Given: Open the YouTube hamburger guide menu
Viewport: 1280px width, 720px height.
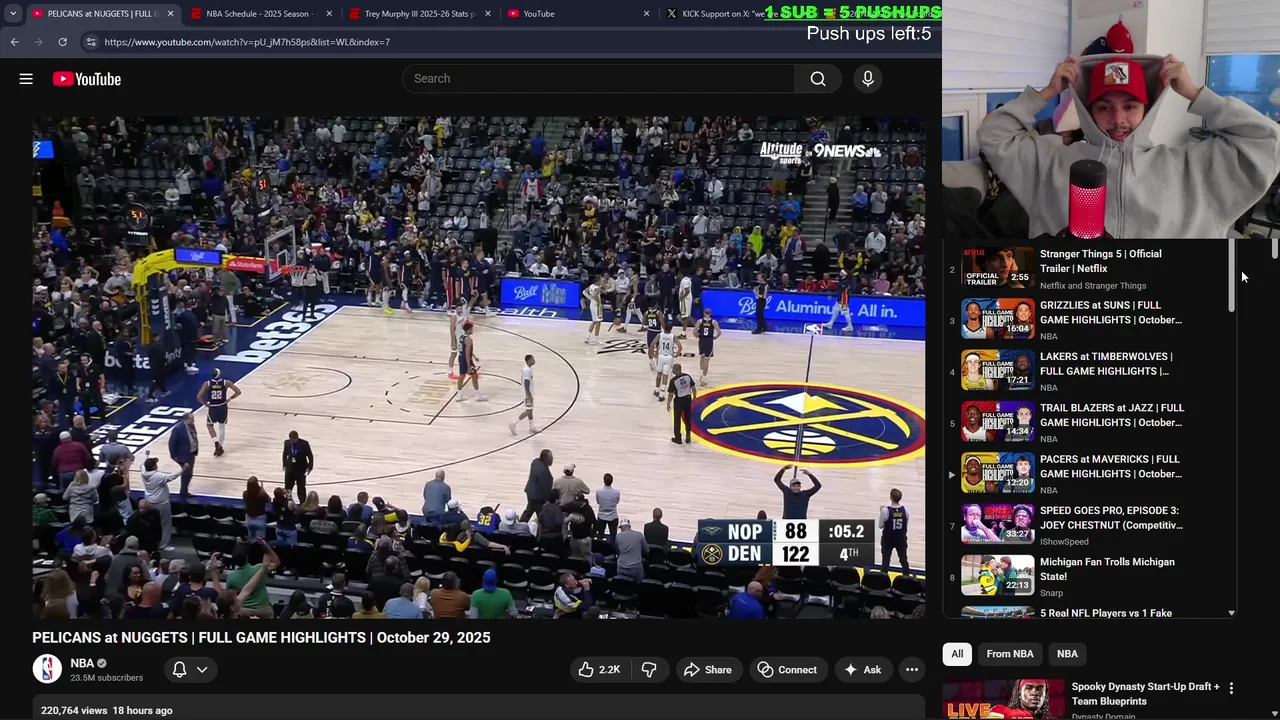Looking at the screenshot, I should pyautogui.click(x=26, y=79).
